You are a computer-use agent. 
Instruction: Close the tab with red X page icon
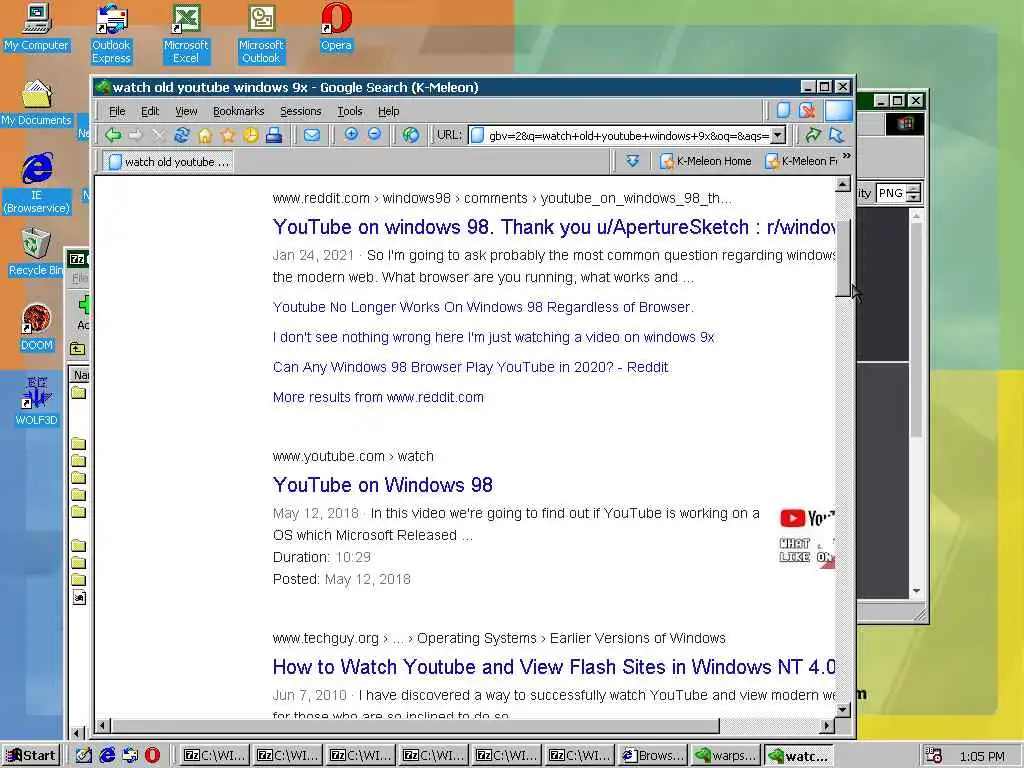click(807, 110)
